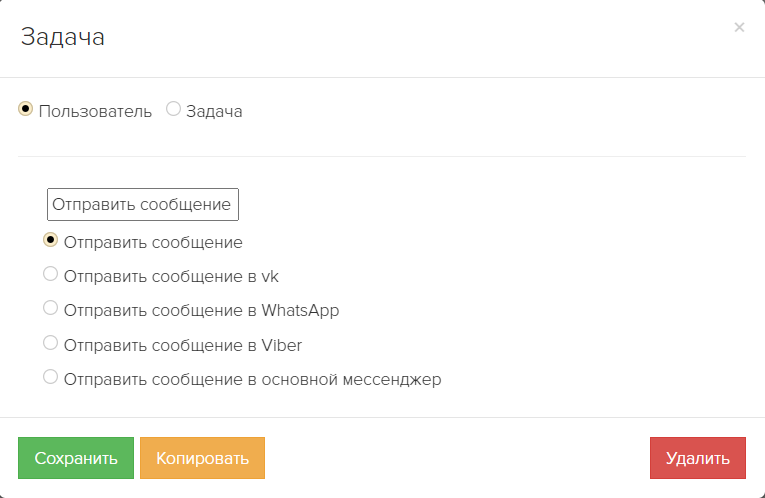
Task: Click the Пользователь label text
Action: [x=95, y=111]
